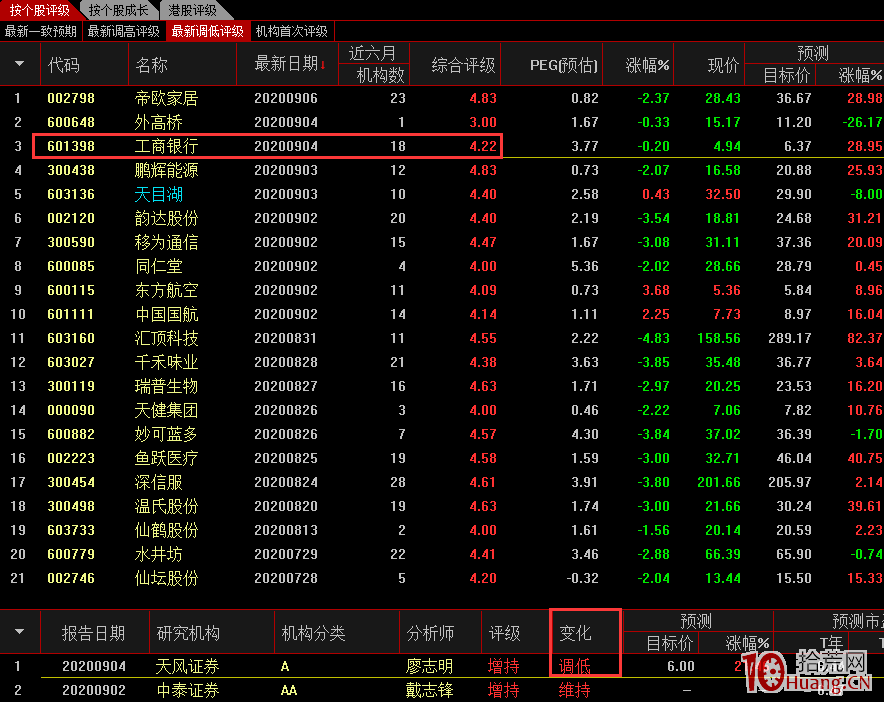Select stock row 同仁堂
This screenshot has width=884, height=702.
tap(442, 266)
